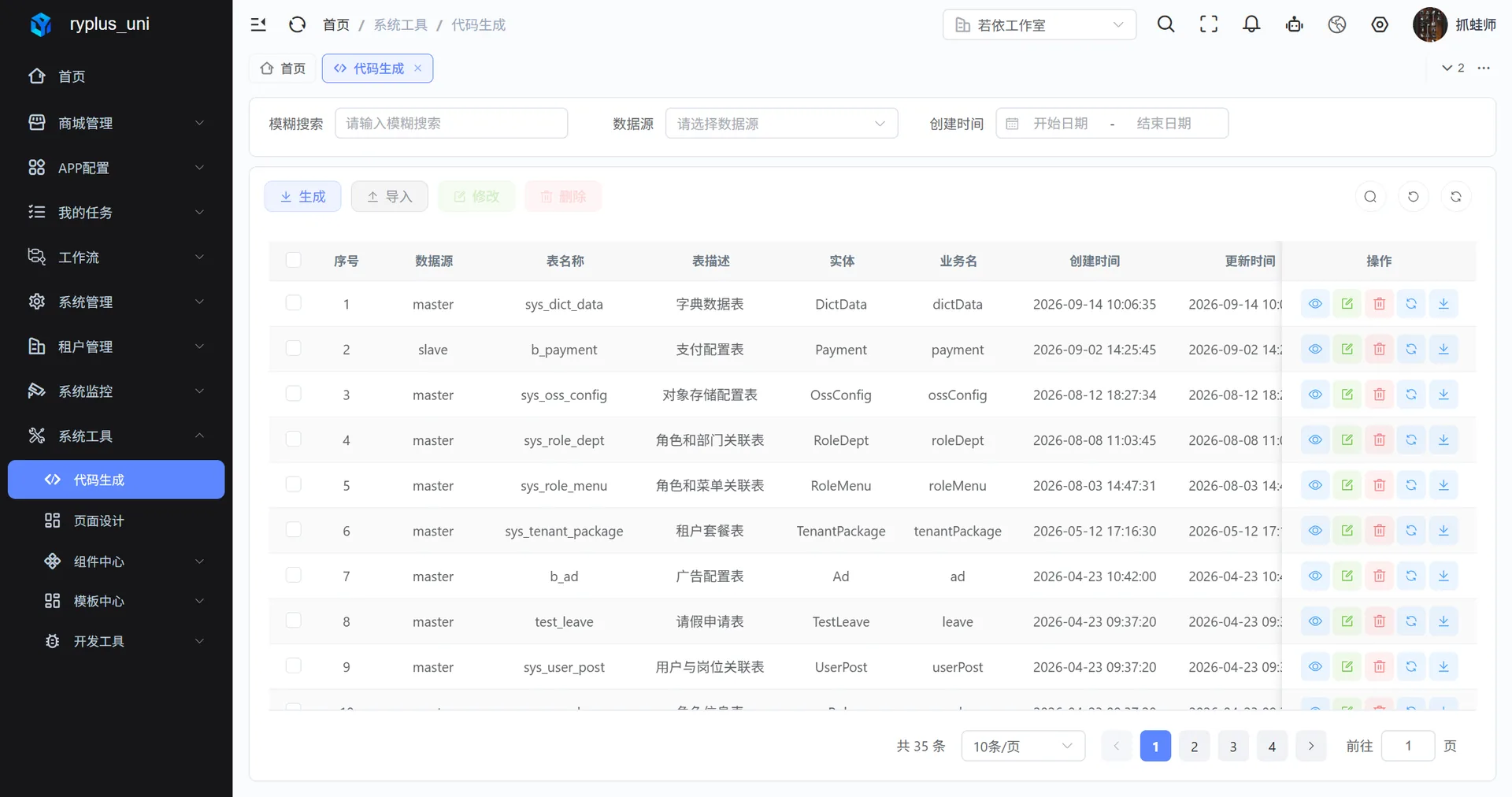Sync the sys_role_menu row using the refresh icon
1512x797 pixels.
point(1411,485)
